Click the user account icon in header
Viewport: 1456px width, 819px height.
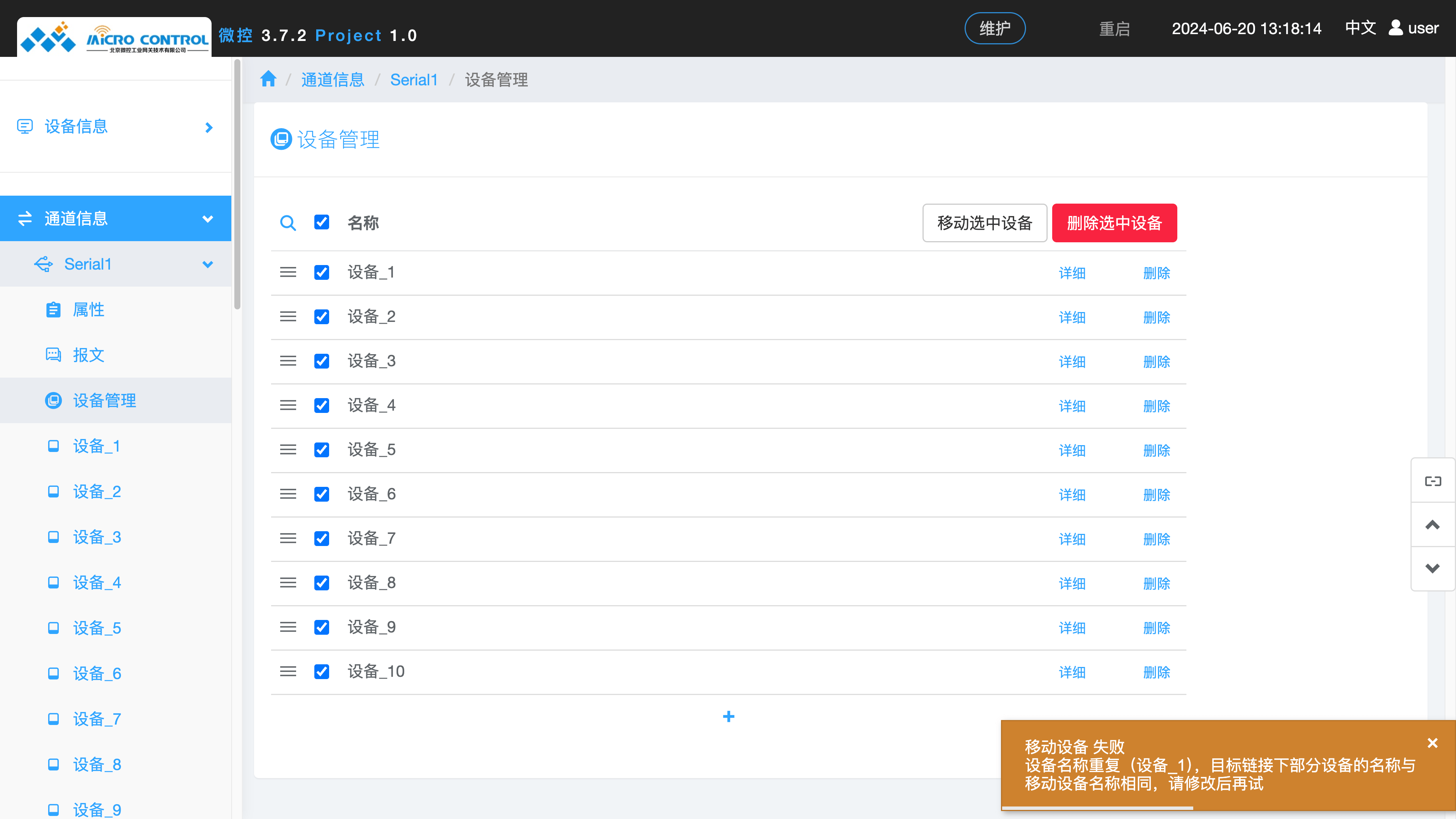coord(1395,28)
